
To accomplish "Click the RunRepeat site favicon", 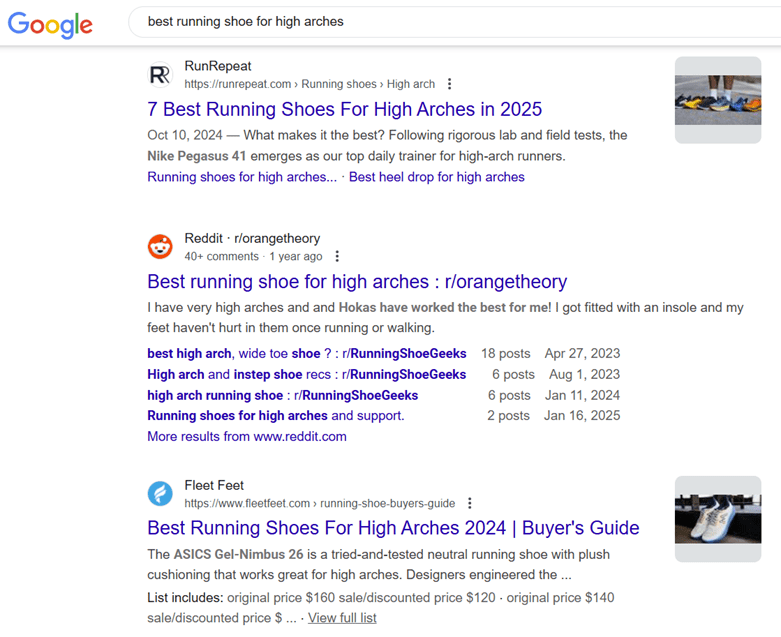I will point(160,75).
